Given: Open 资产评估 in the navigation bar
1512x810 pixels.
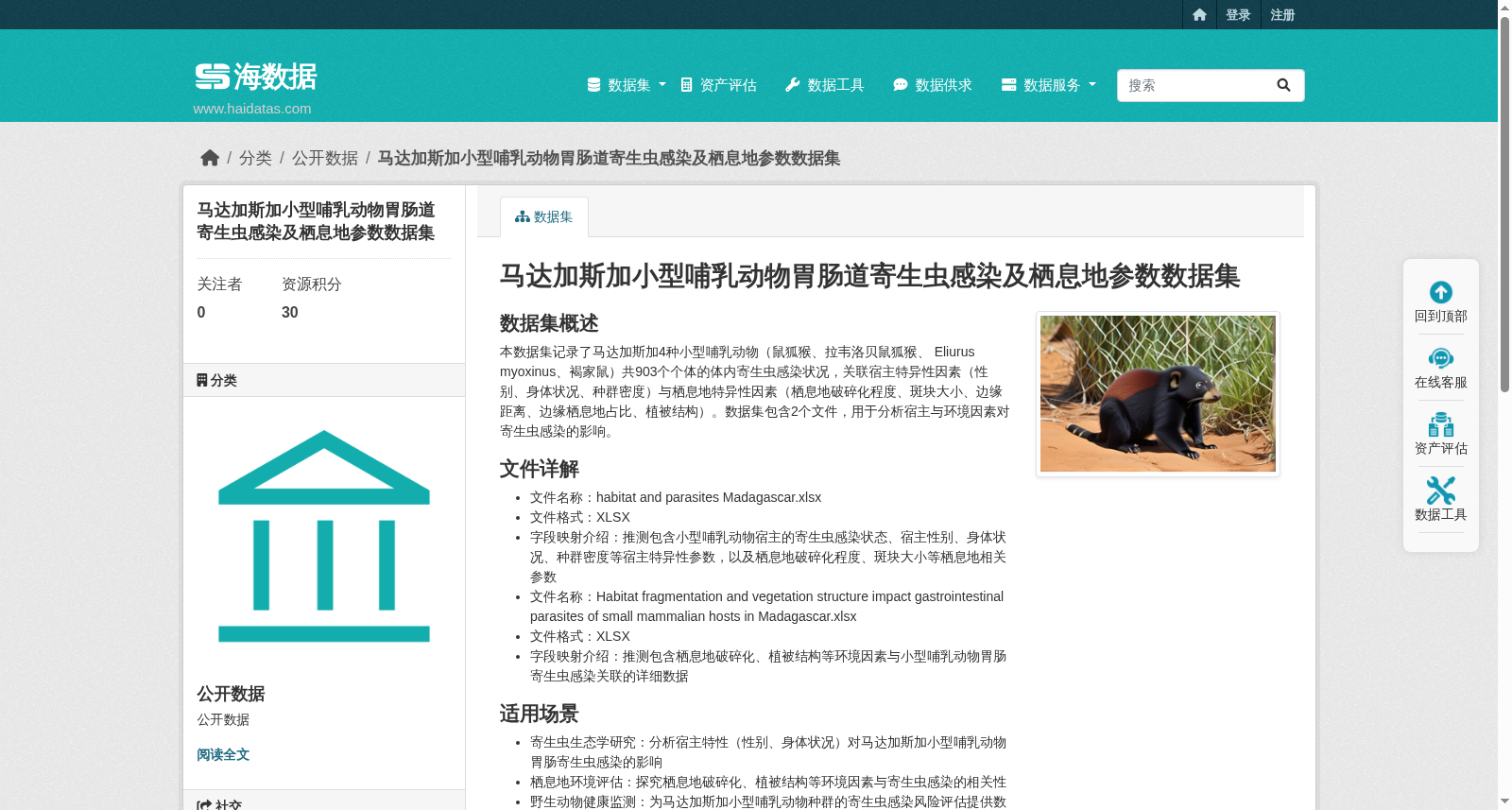Looking at the screenshot, I should click(719, 85).
